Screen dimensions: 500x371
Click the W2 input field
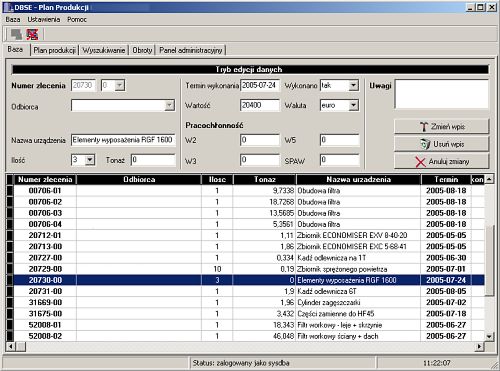click(260, 140)
